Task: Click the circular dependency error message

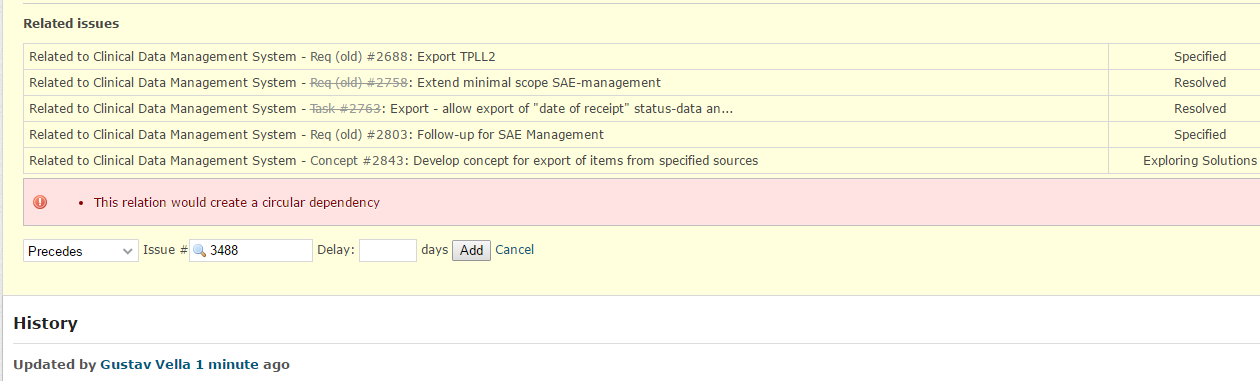Action: (x=236, y=203)
